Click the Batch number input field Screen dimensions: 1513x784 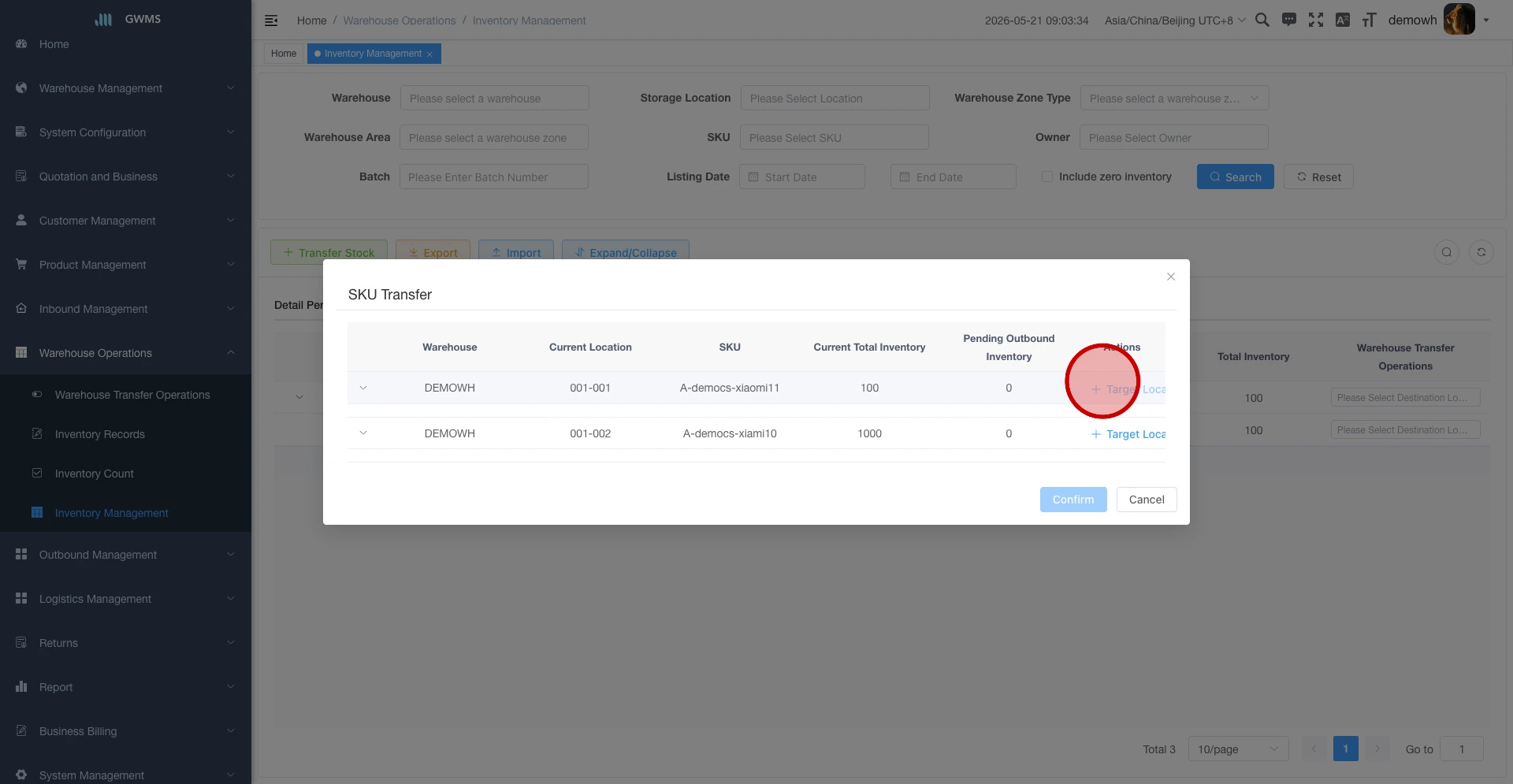(494, 176)
